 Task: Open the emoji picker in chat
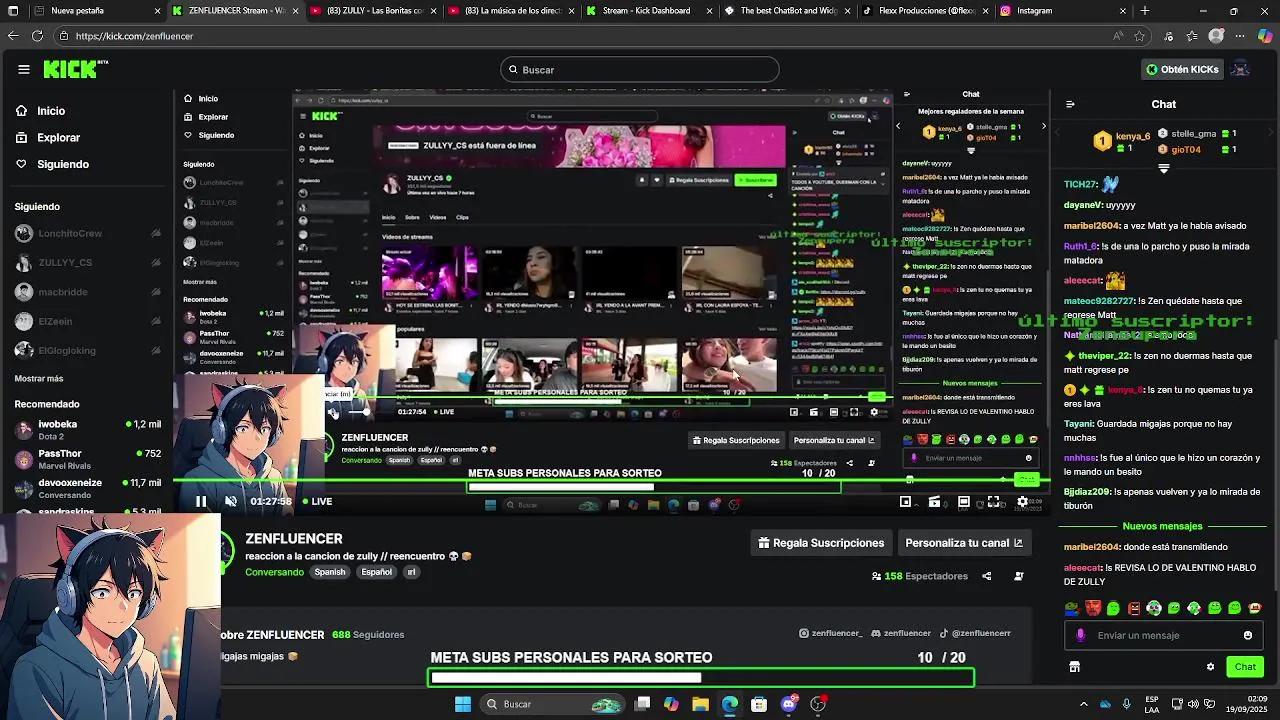[1248, 635]
